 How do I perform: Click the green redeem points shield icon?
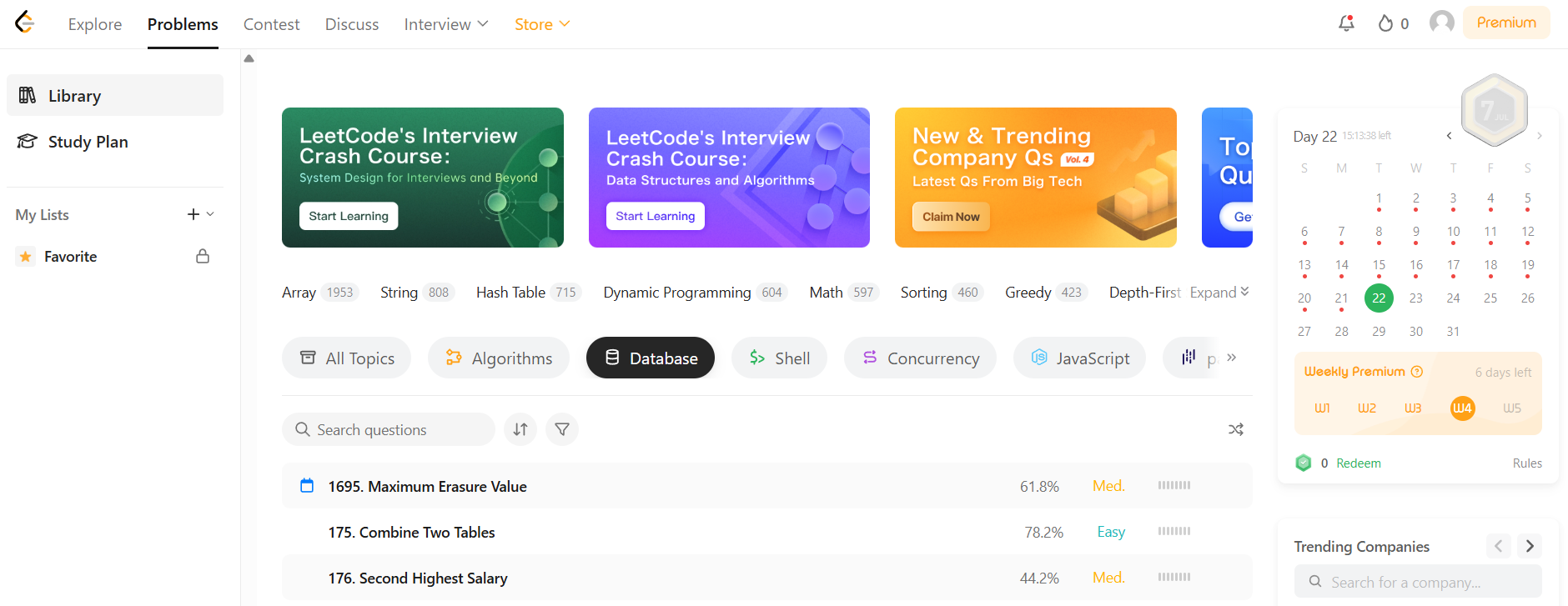coord(1304,463)
